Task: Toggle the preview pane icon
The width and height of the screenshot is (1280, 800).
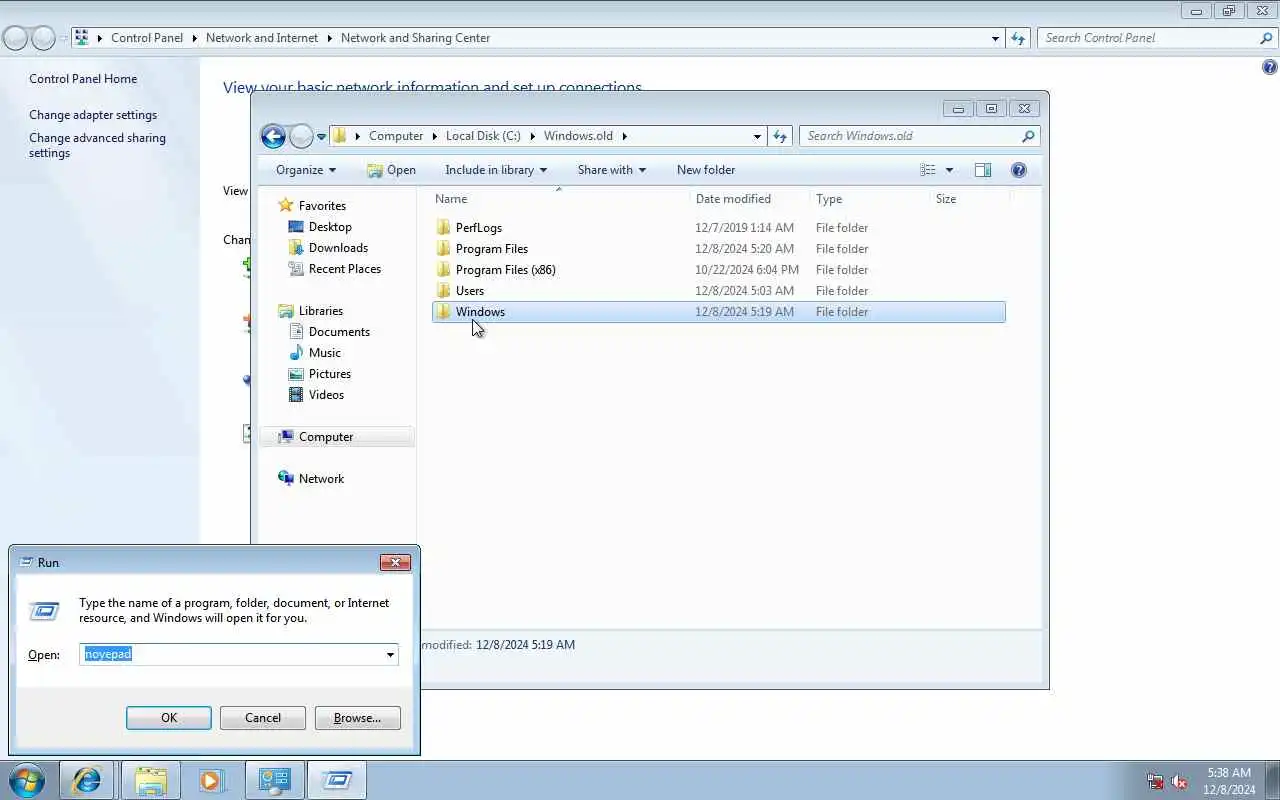Action: click(x=983, y=170)
